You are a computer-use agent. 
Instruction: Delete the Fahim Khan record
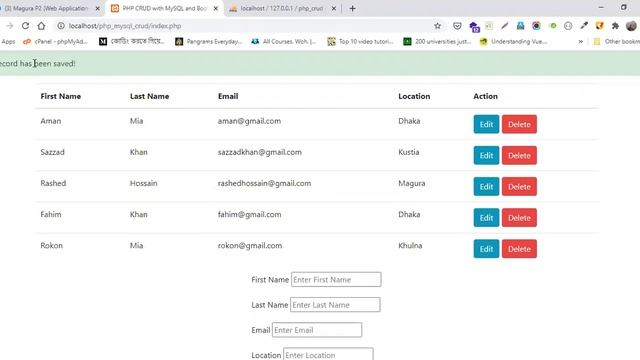pos(519,218)
